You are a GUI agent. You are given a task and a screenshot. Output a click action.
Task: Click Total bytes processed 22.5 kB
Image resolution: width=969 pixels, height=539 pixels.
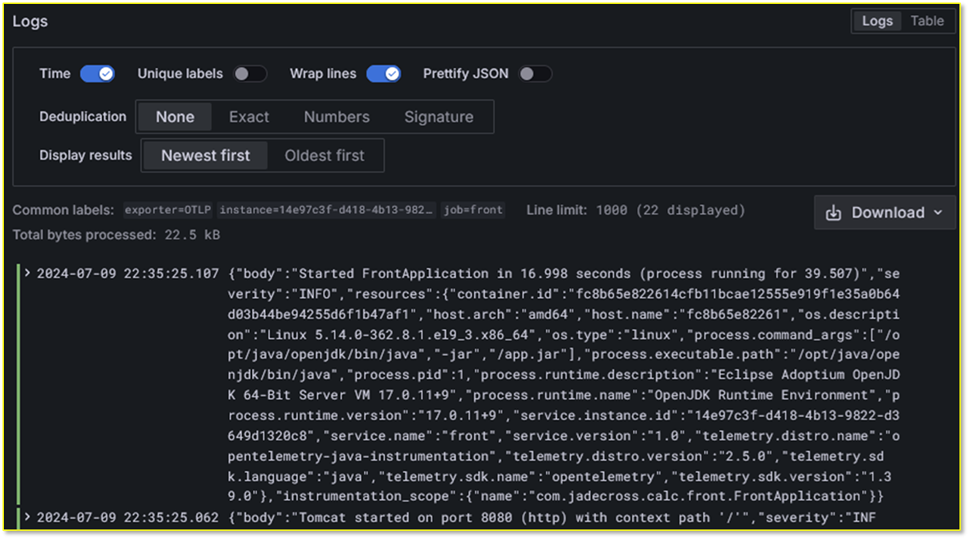click(116, 235)
